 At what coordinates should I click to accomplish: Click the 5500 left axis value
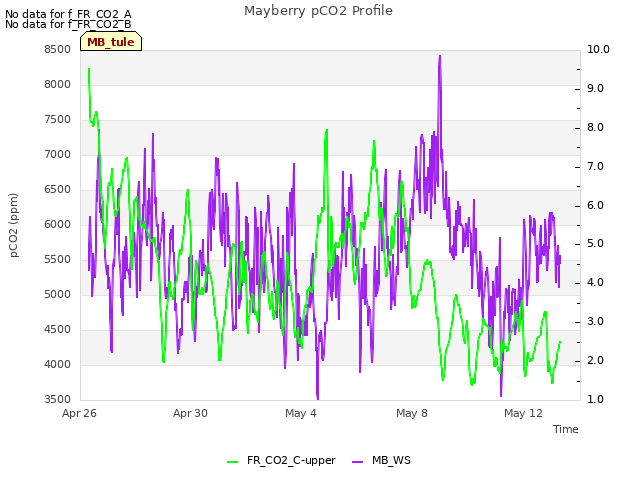58,260
